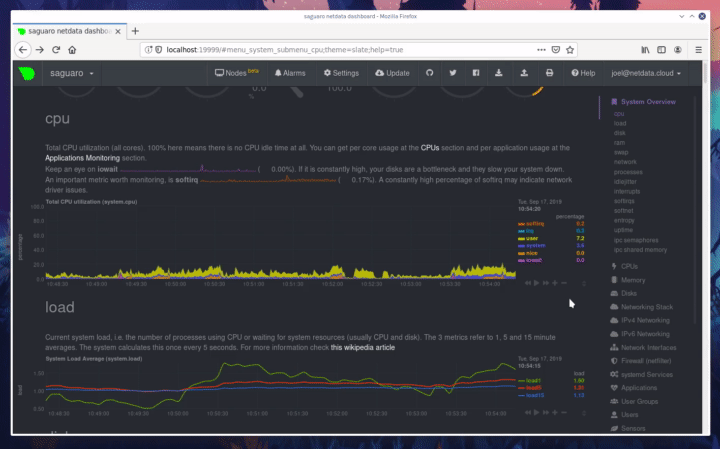The height and width of the screenshot is (449, 720).
Task: Open the Nodes beta menu
Action: tap(236, 73)
